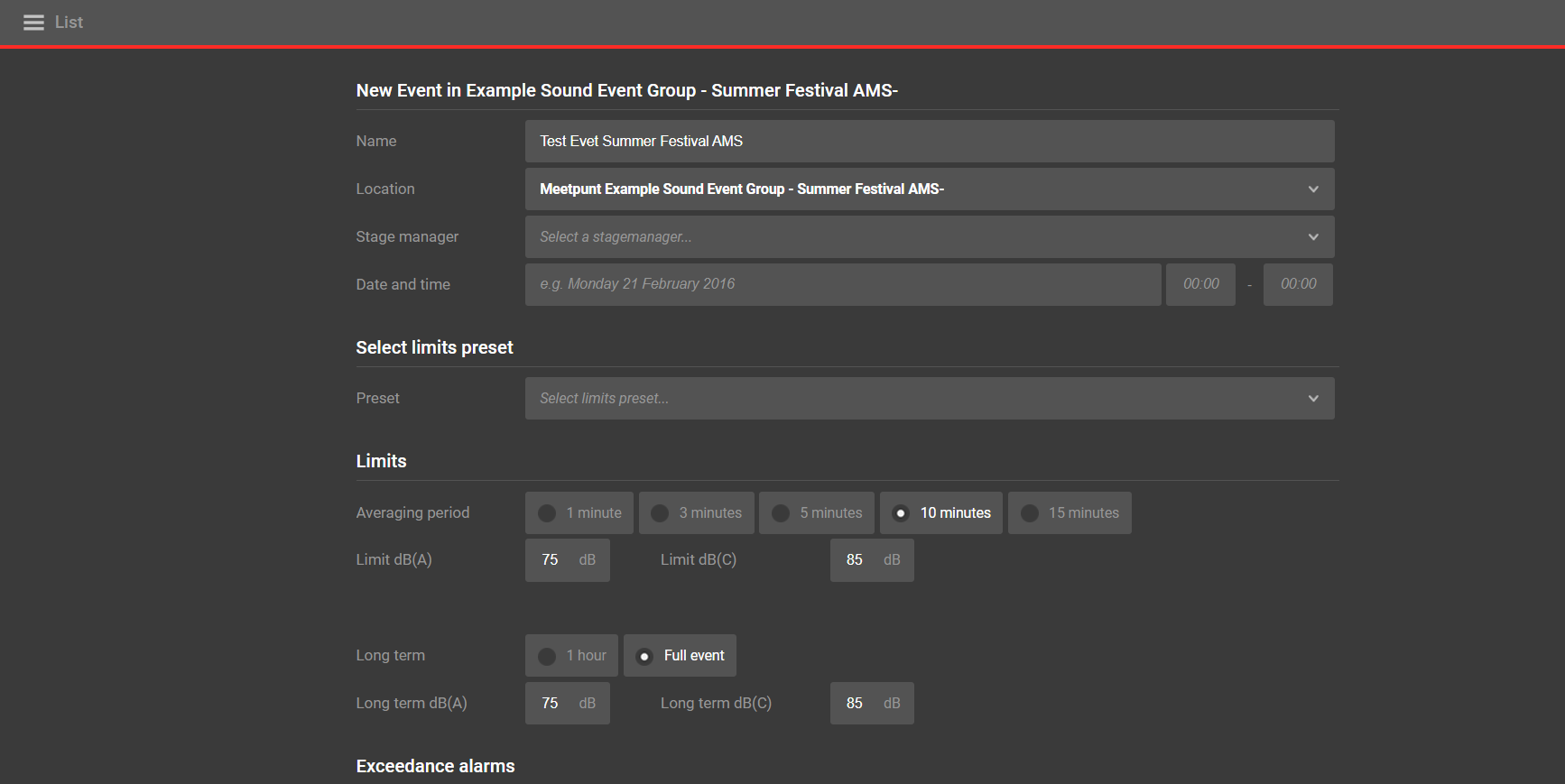Choose Full event long term
Screen dimensions: 1565x784
[680, 656]
